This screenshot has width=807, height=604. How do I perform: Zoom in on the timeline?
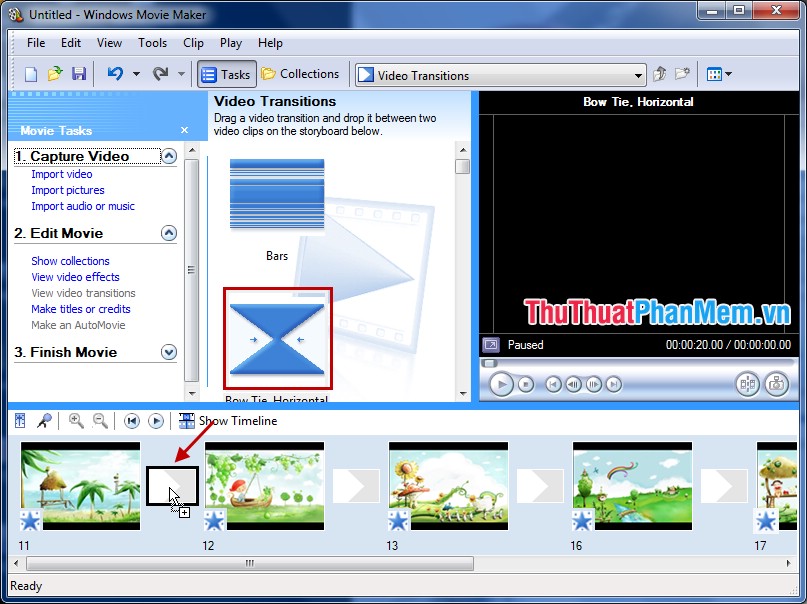(77, 420)
